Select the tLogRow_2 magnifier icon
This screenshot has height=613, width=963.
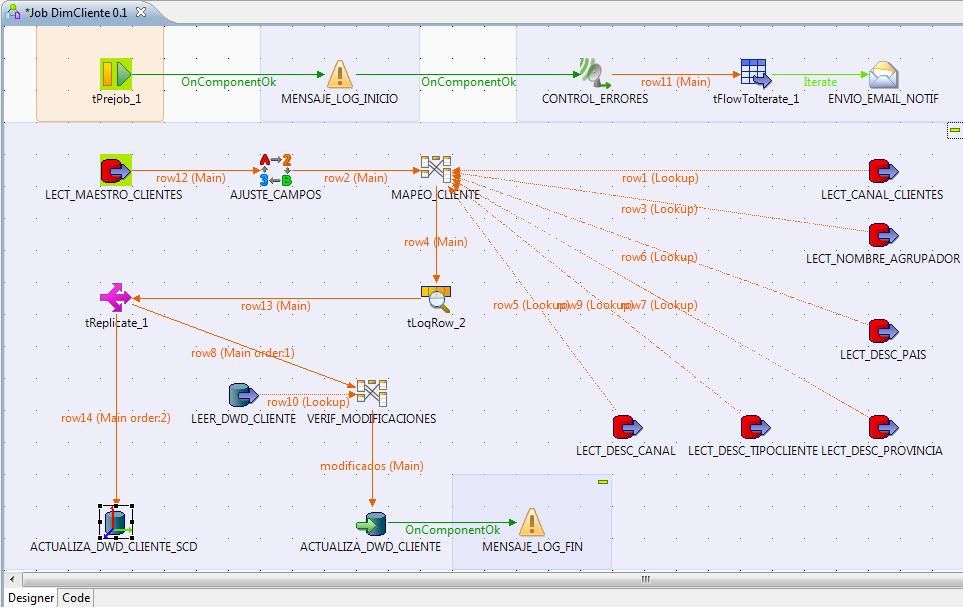(436, 299)
